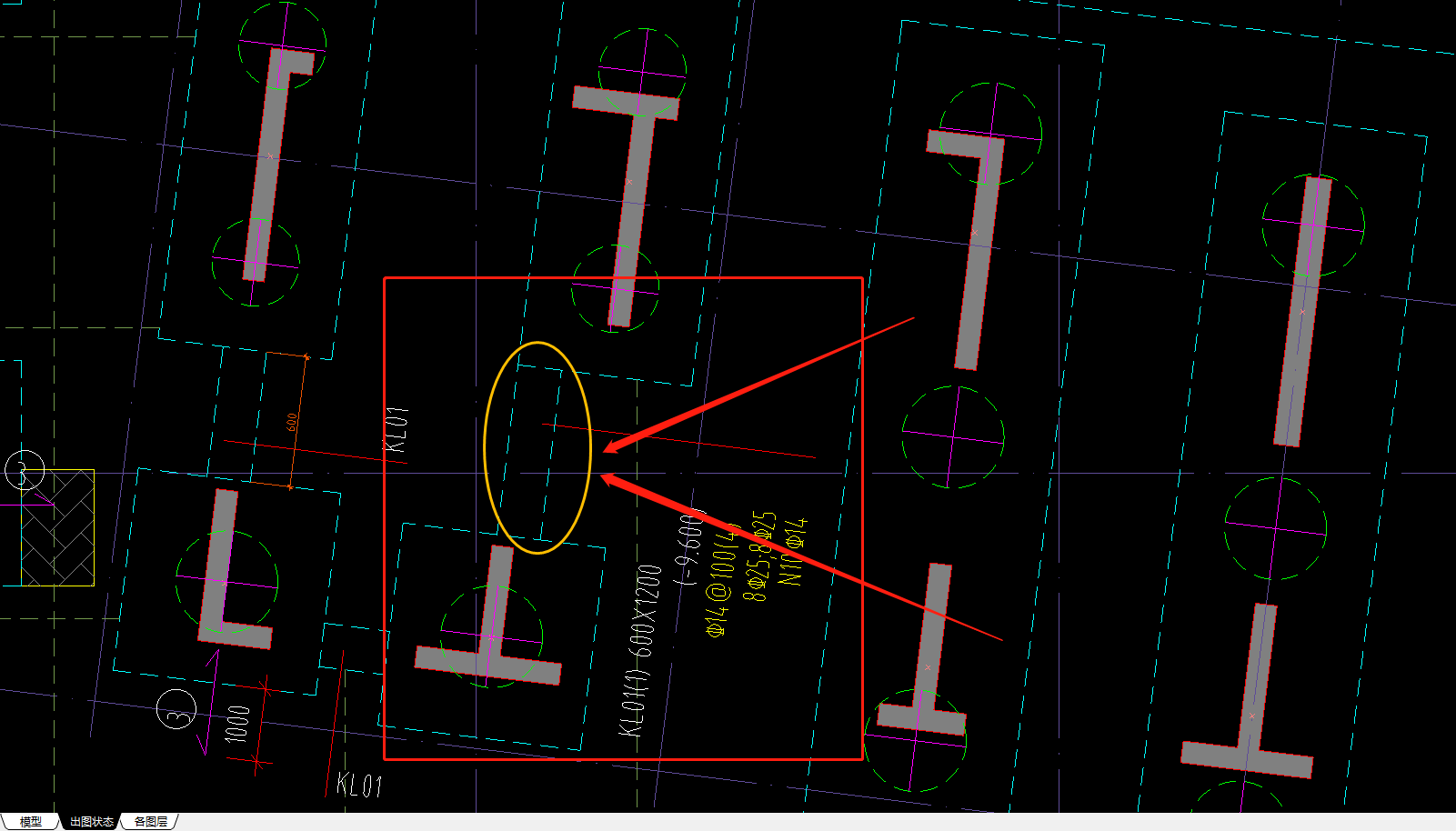Viewport: 1456px width, 831px height.
Task: Select the KL01 label at the drawing bottom
Action: (358, 785)
